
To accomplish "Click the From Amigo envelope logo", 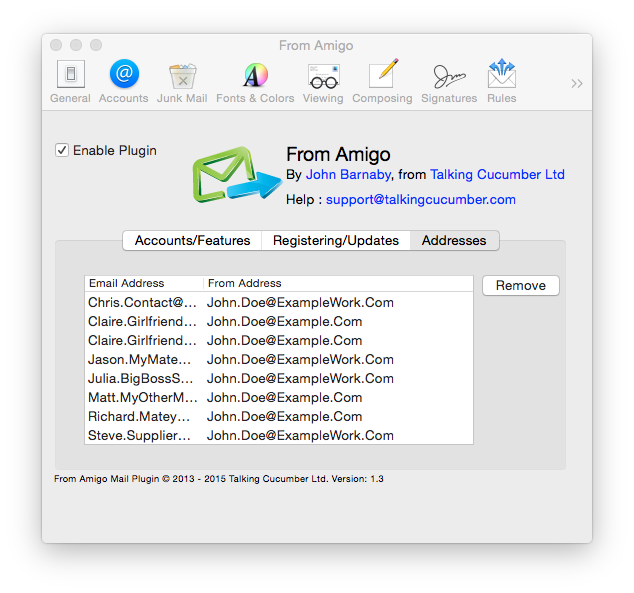I will coord(237,174).
